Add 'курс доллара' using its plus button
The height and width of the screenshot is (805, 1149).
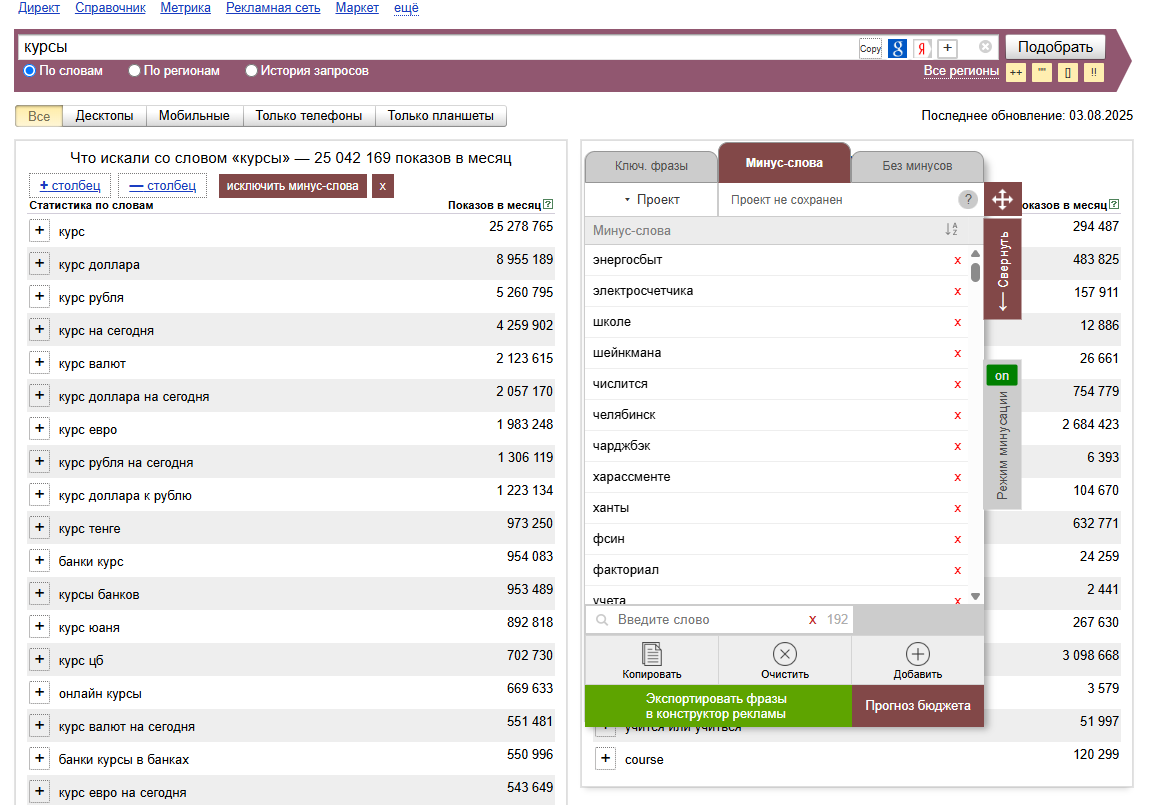40,264
